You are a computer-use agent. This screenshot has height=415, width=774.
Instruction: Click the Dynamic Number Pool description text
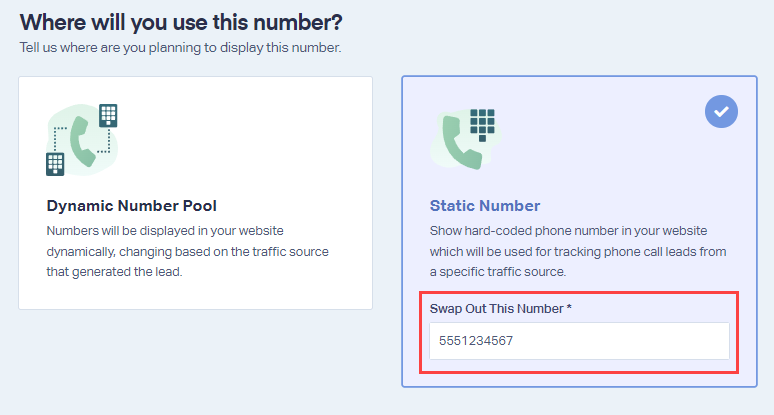(x=188, y=251)
